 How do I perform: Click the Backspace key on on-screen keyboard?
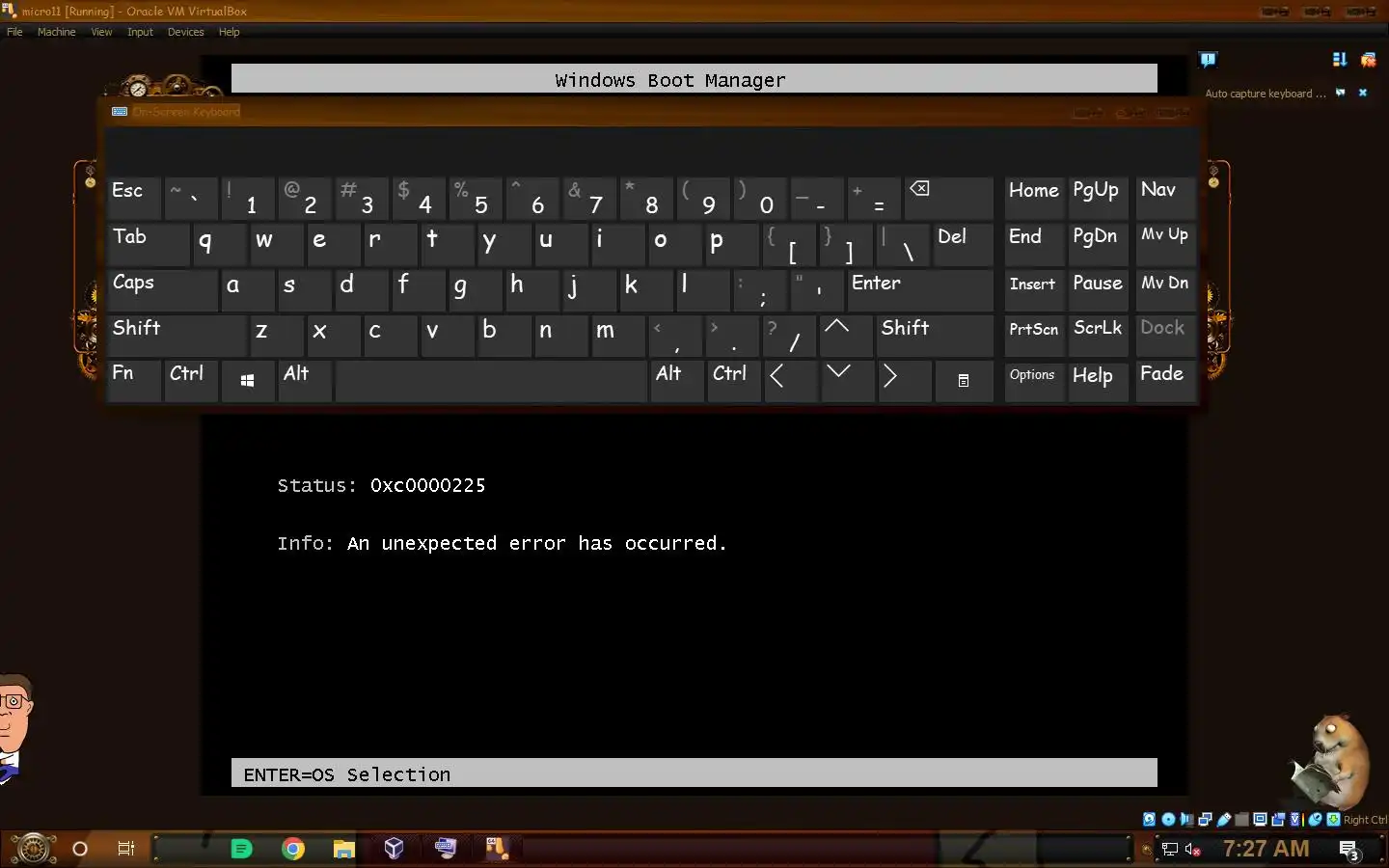(x=948, y=198)
